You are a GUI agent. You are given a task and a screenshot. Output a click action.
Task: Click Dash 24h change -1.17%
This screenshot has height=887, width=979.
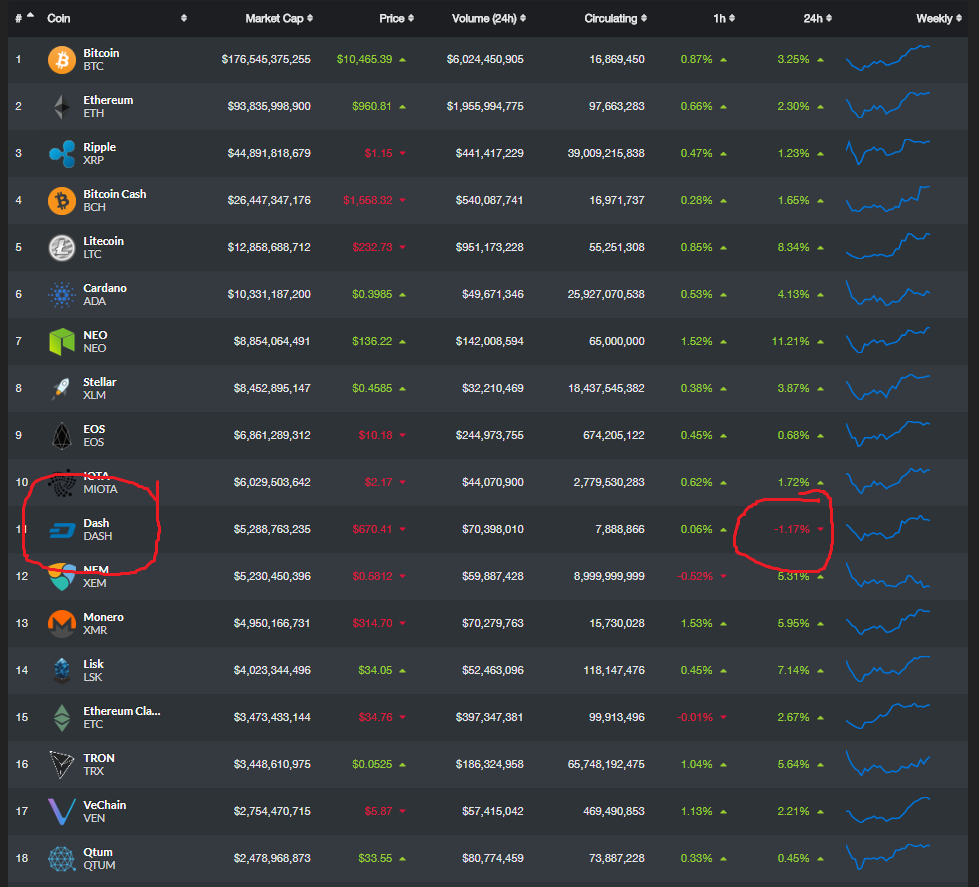tap(792, 529)
